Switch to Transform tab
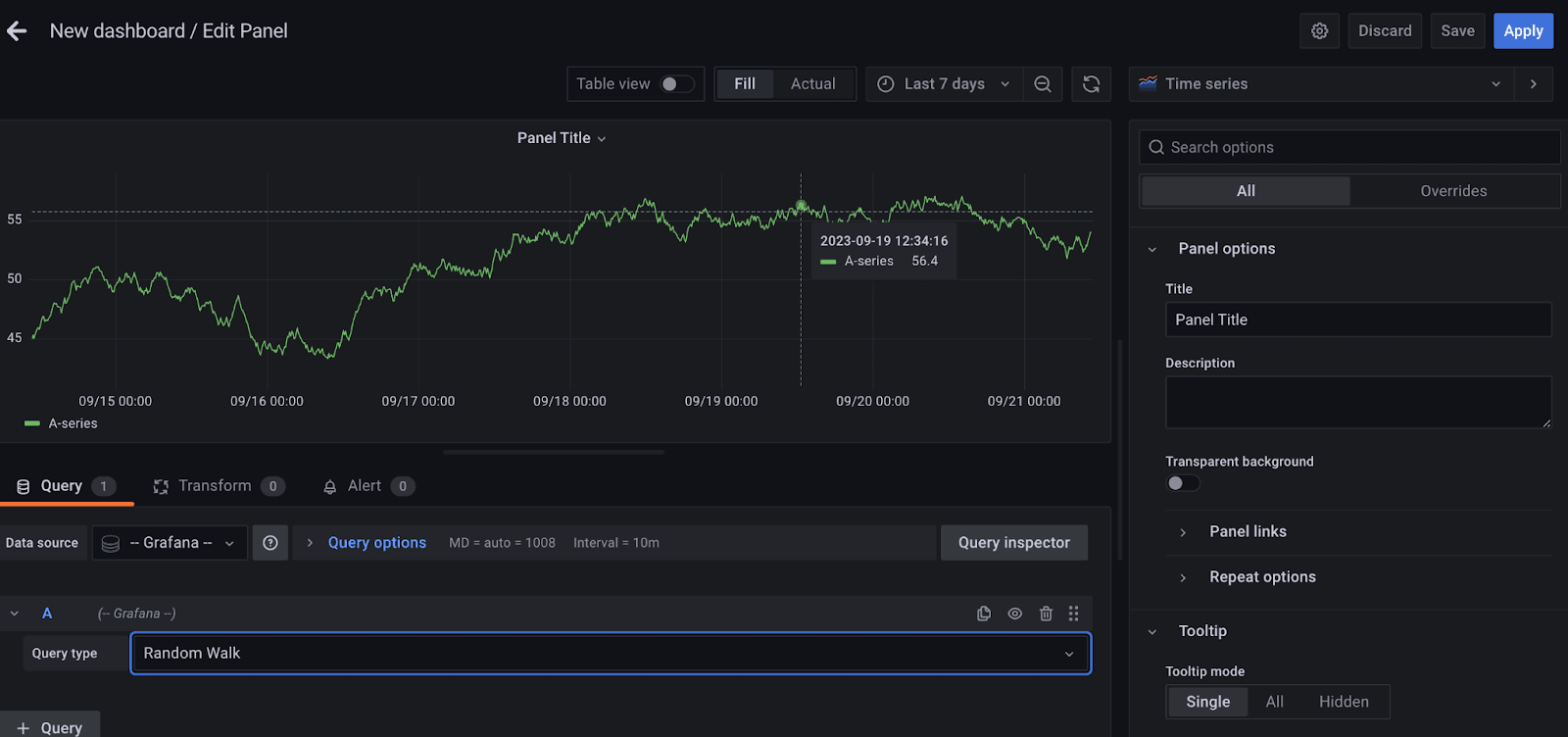Screen dimensions: 1568x737 coord(219,486)
